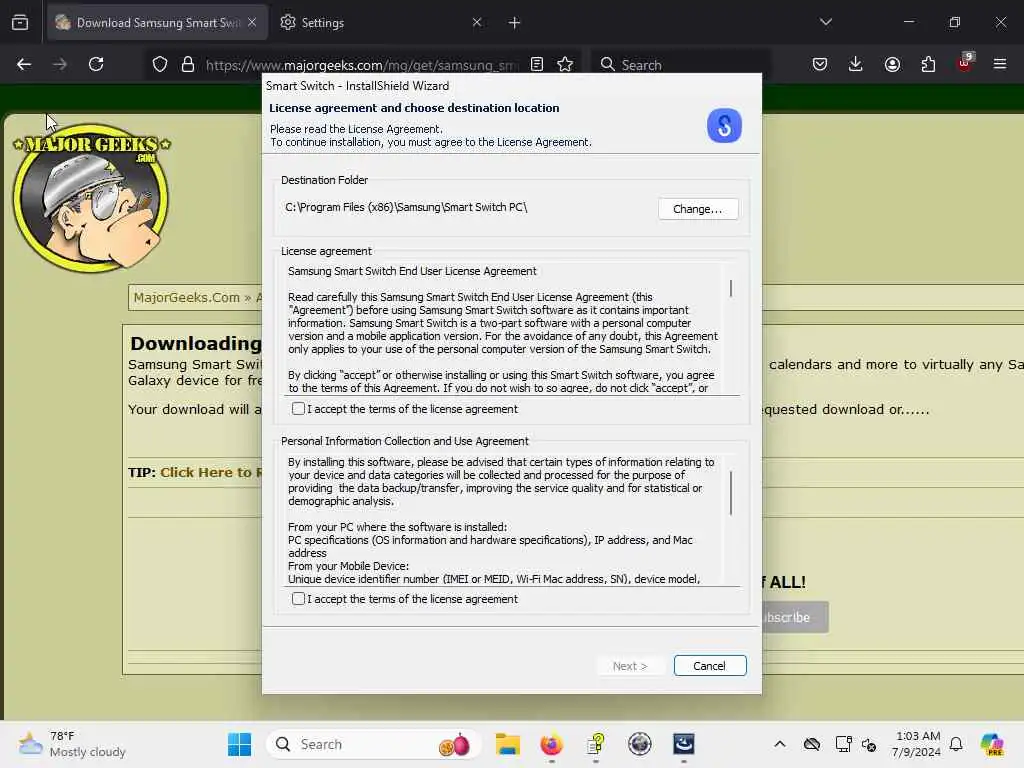Click the round globe taskbar icon
The image size is (1024, 768).
(639, 744)
